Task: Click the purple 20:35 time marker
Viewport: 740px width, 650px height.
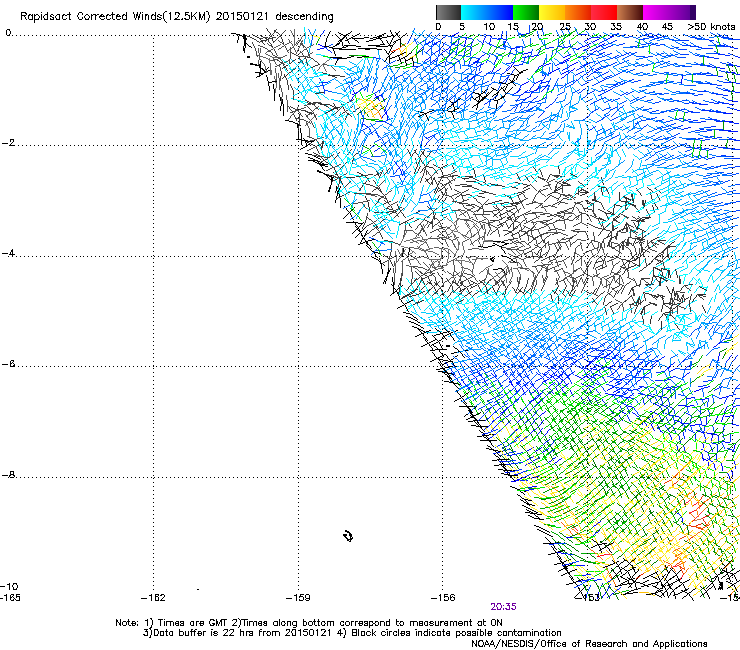Action: click(x=503, y=607)
